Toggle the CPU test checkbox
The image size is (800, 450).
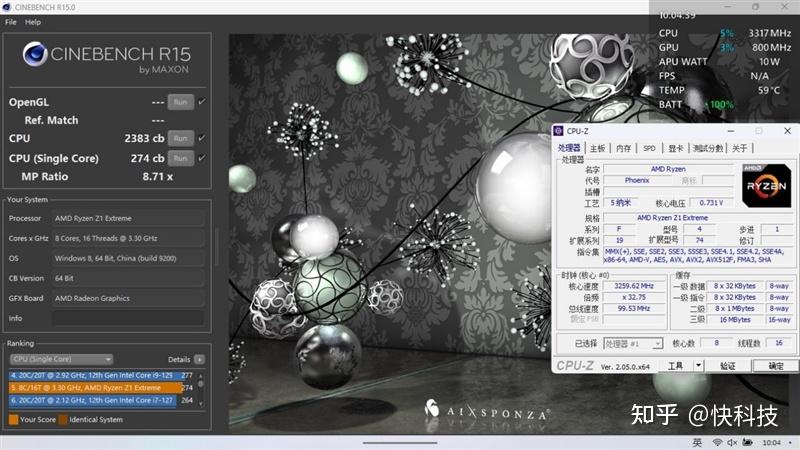point(202,138)
